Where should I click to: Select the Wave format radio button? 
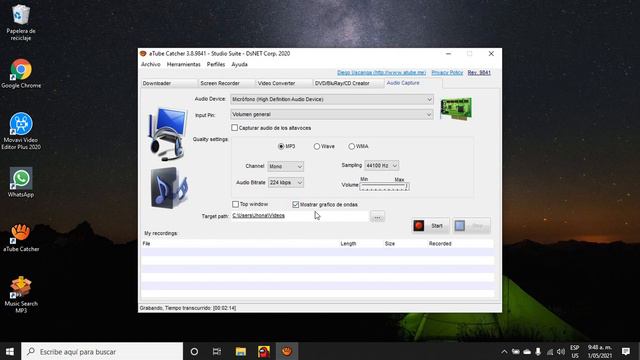tap(317, 146)
